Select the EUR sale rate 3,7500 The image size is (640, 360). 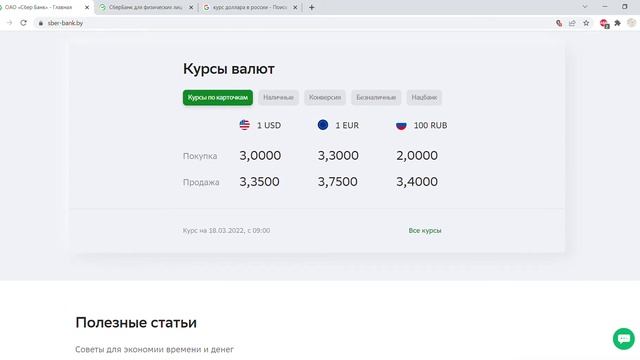coord(338,182)
